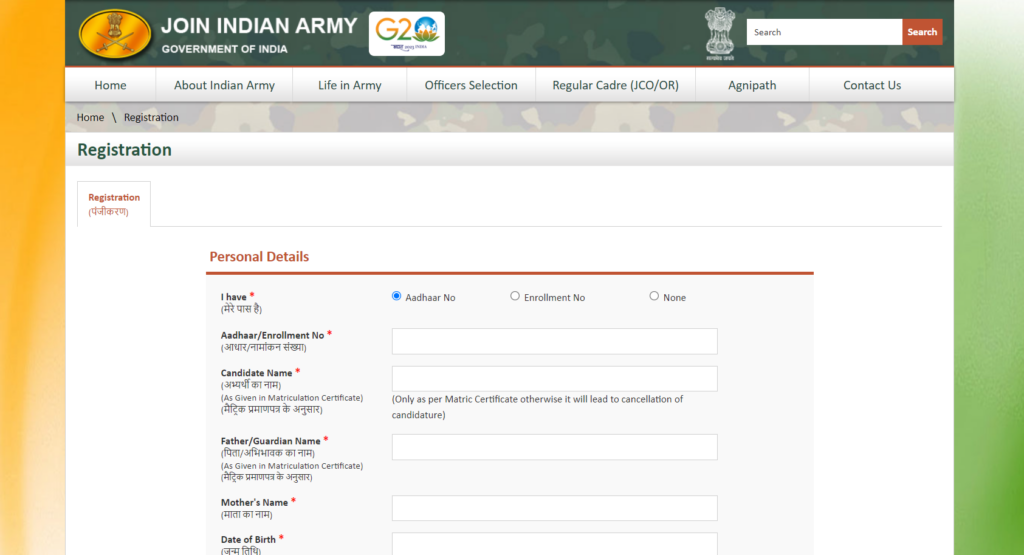The height and width of the screenshot is (555, 1024).
Task: Click the Mother's Name input box
Action: point(554,508)
